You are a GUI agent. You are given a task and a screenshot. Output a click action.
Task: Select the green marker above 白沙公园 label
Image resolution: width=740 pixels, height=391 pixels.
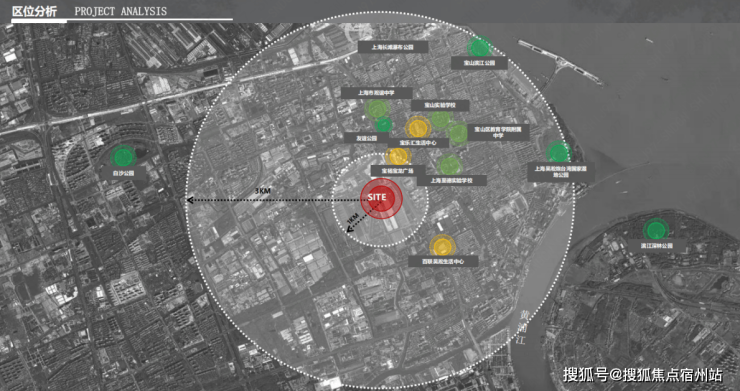(x=123, y=157)
